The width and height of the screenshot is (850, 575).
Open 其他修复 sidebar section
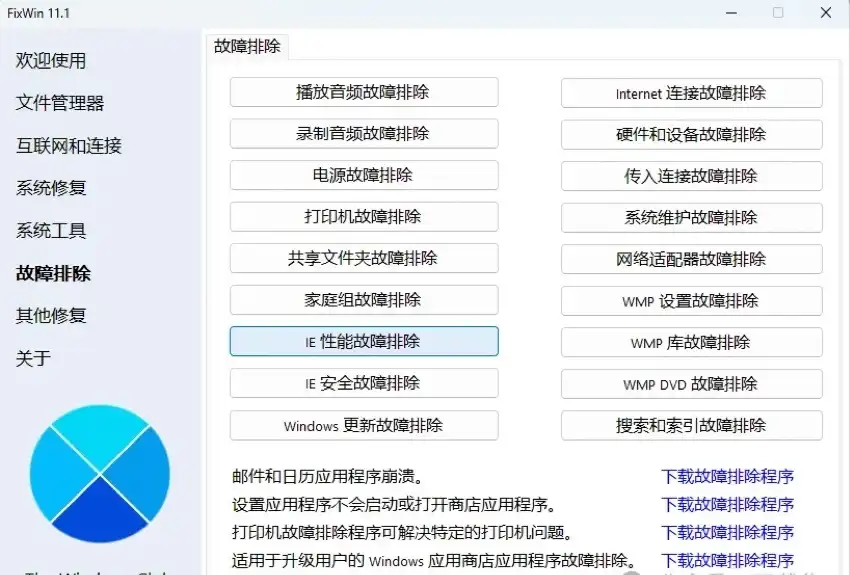coord(51,315)
